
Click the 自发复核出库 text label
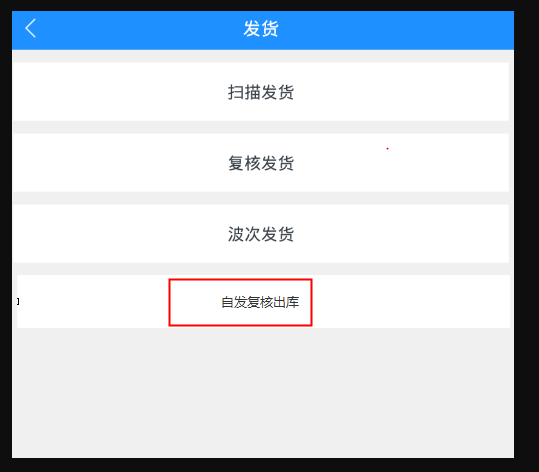(260, 302)
